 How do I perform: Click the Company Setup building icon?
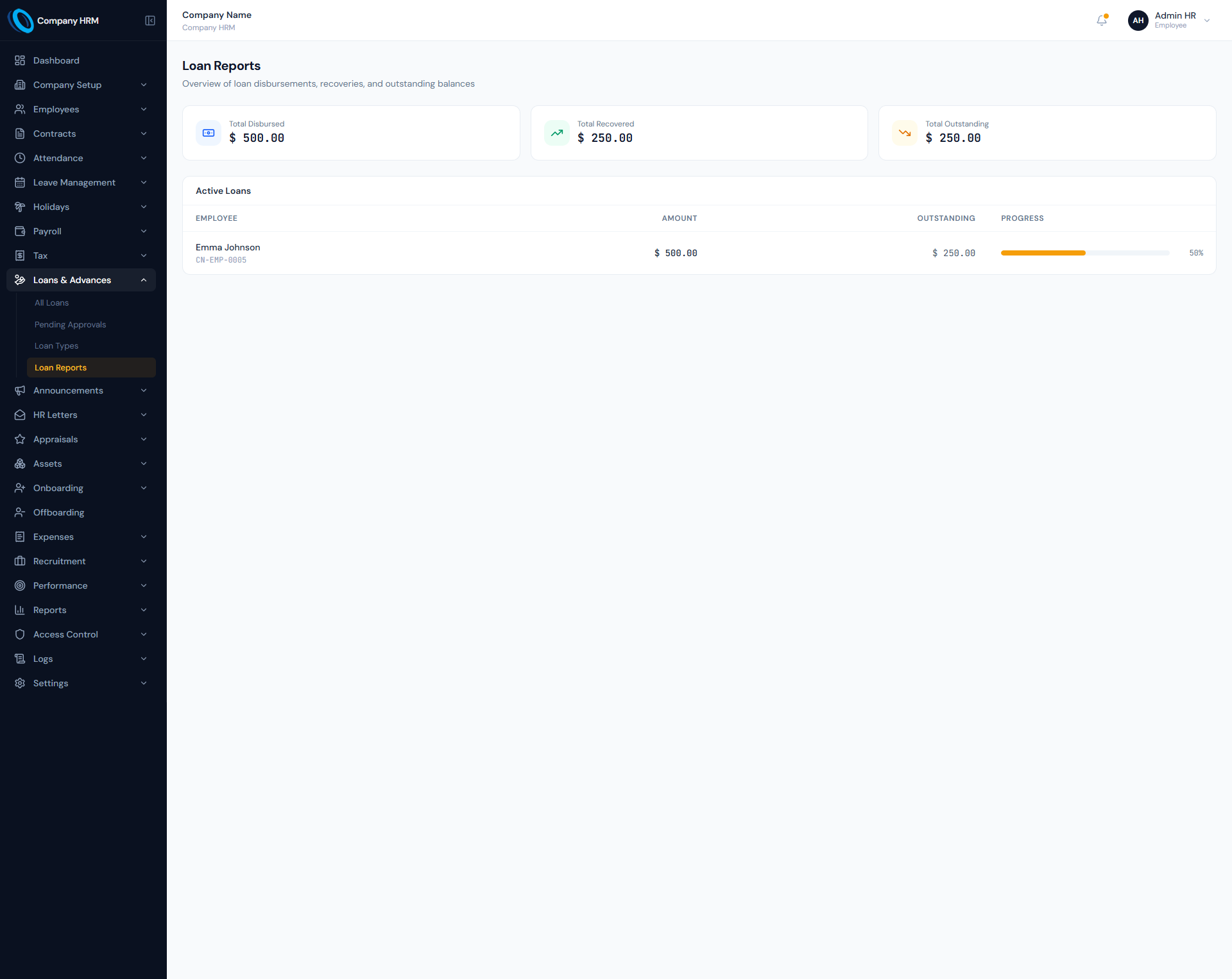click(x=20, y=85)
